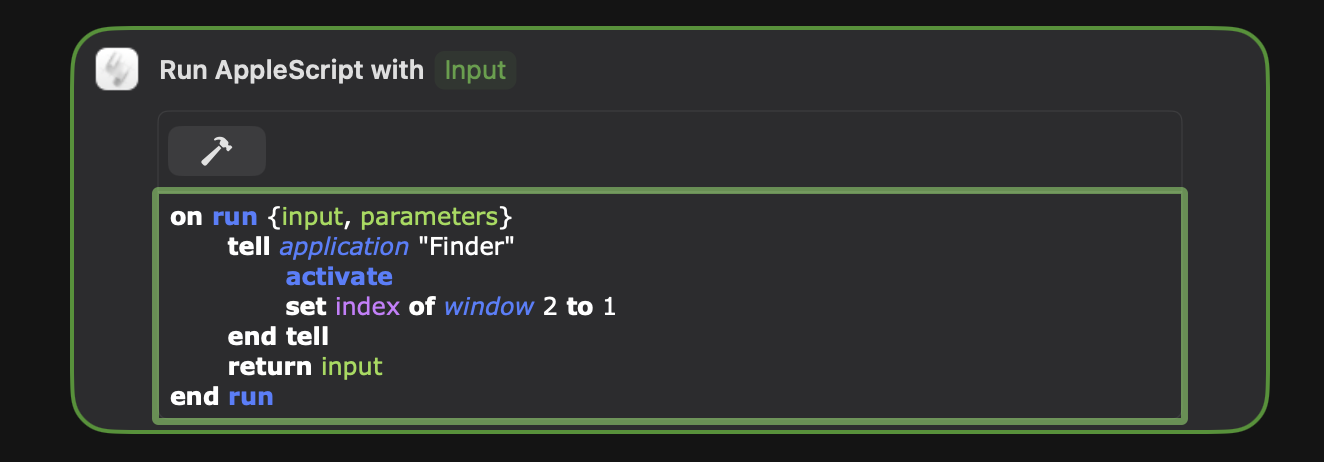Select the green Input variable token

[x=475, y=70]
